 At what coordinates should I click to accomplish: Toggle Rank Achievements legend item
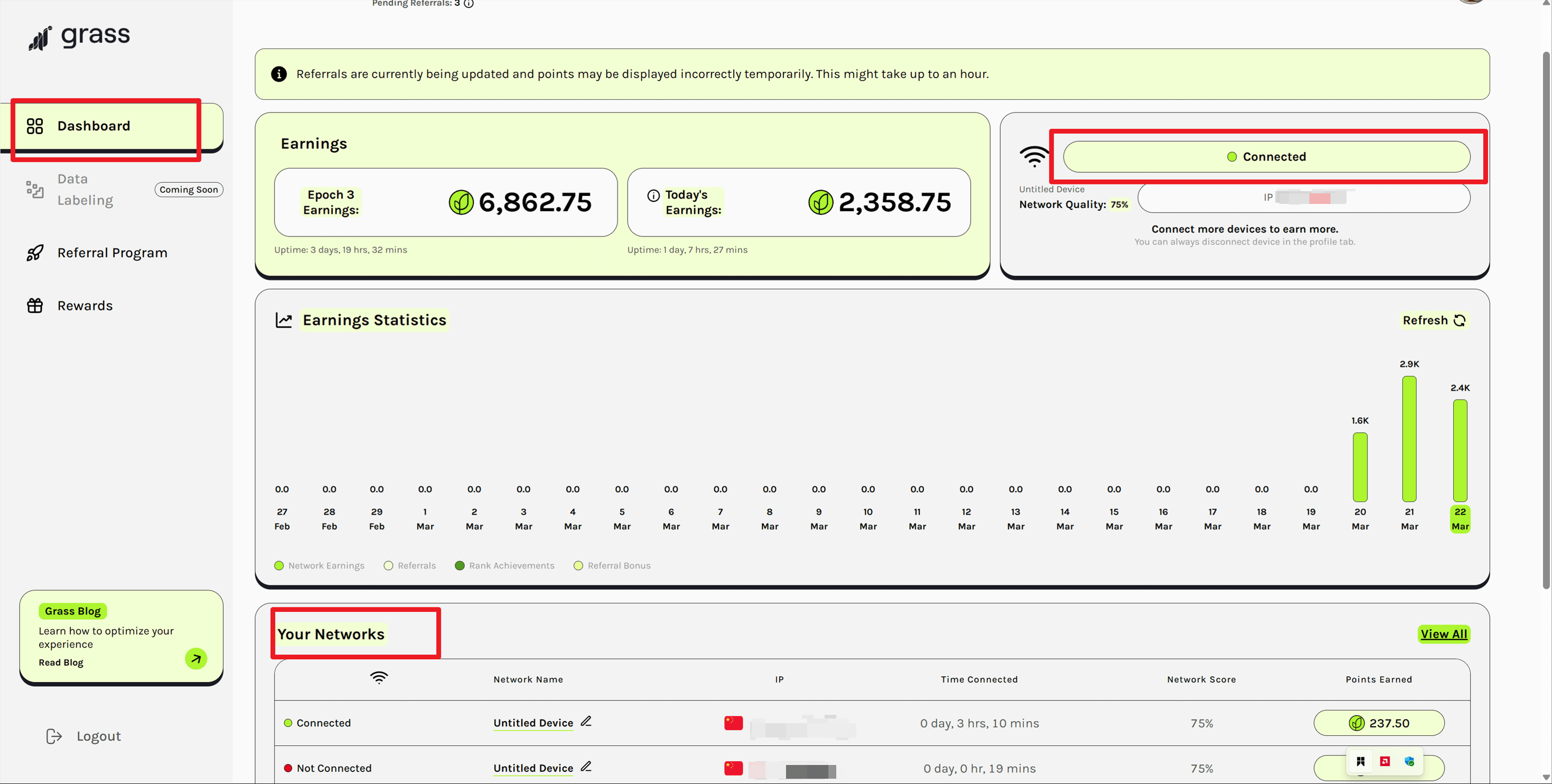(x=504, y=565)
